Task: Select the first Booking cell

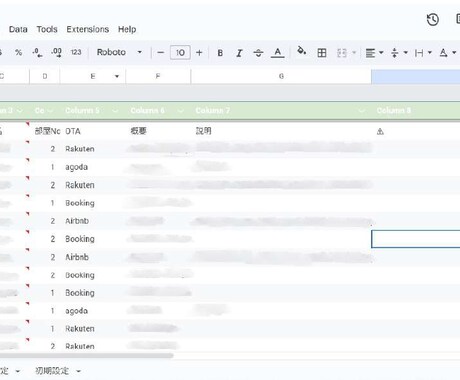Action: (80, 203)
